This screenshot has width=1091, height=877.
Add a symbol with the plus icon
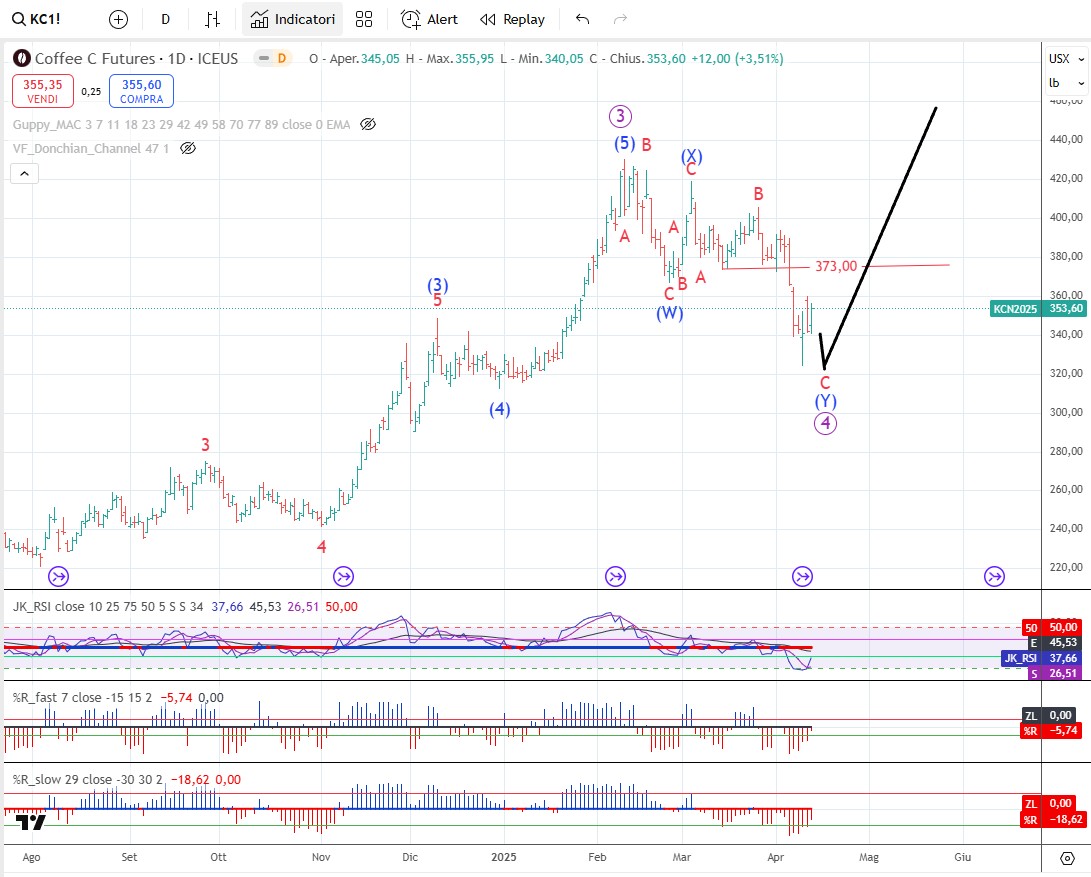(x=119, y=19)
